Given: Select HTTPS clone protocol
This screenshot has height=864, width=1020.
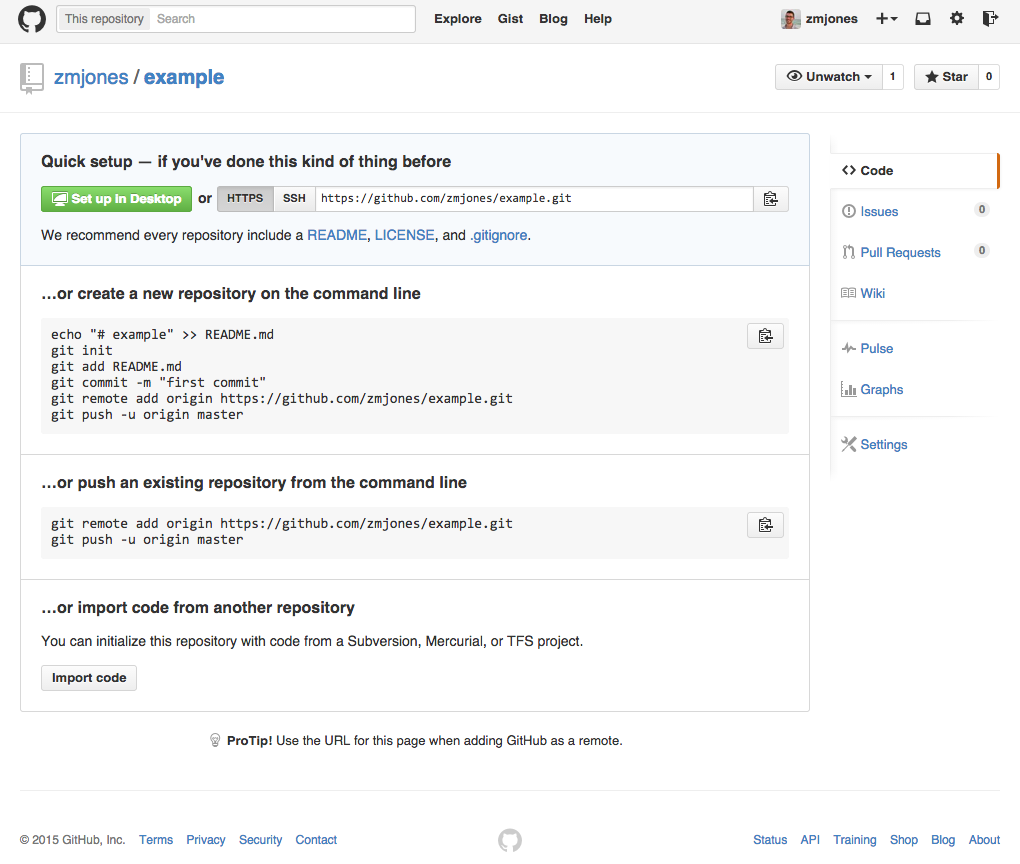Looking at the screenshot, I should [x=245, y=199].
